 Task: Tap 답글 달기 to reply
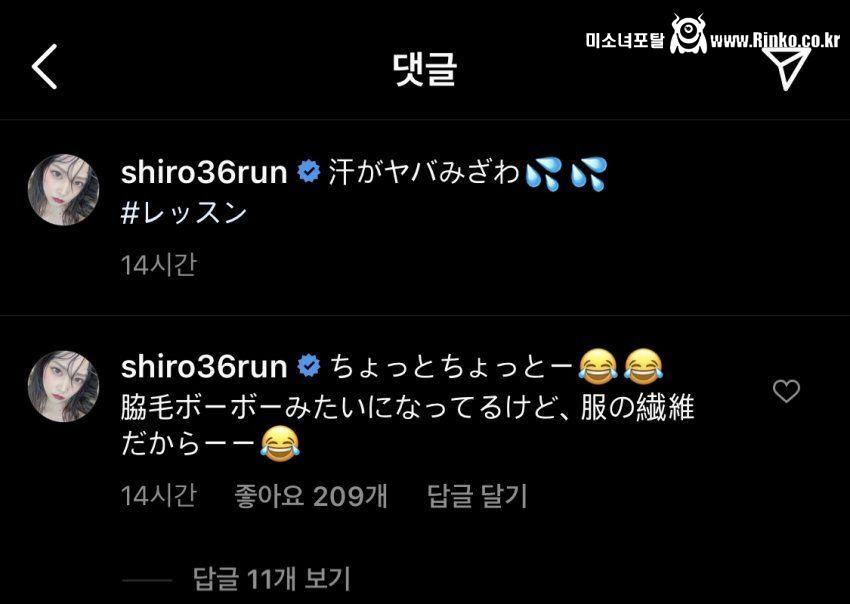(477, 496)
